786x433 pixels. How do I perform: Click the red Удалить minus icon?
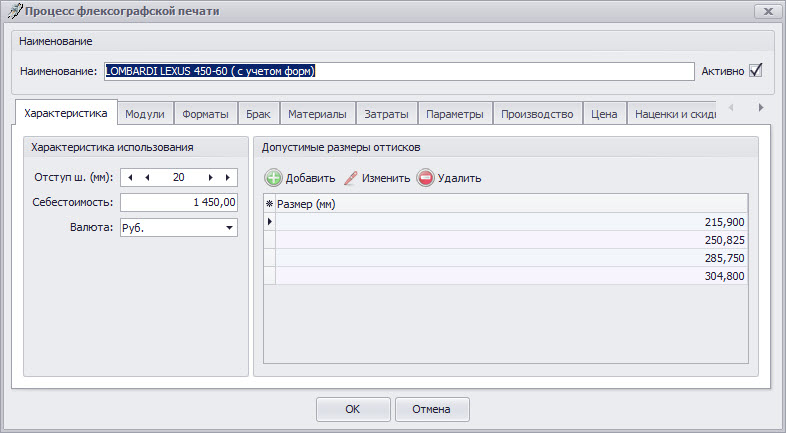coord(425,178)
